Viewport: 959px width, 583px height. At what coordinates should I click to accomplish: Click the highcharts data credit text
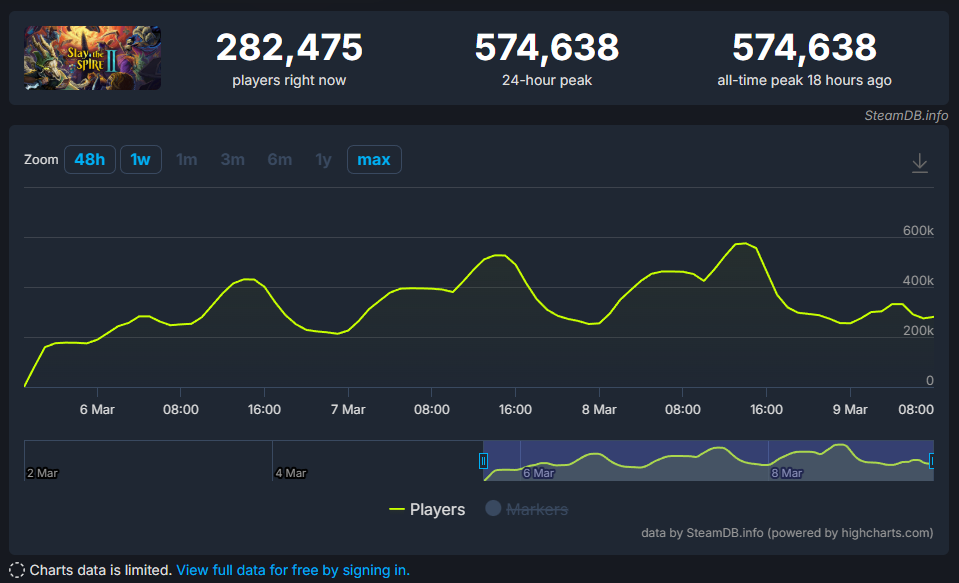(x=787, y=533)
